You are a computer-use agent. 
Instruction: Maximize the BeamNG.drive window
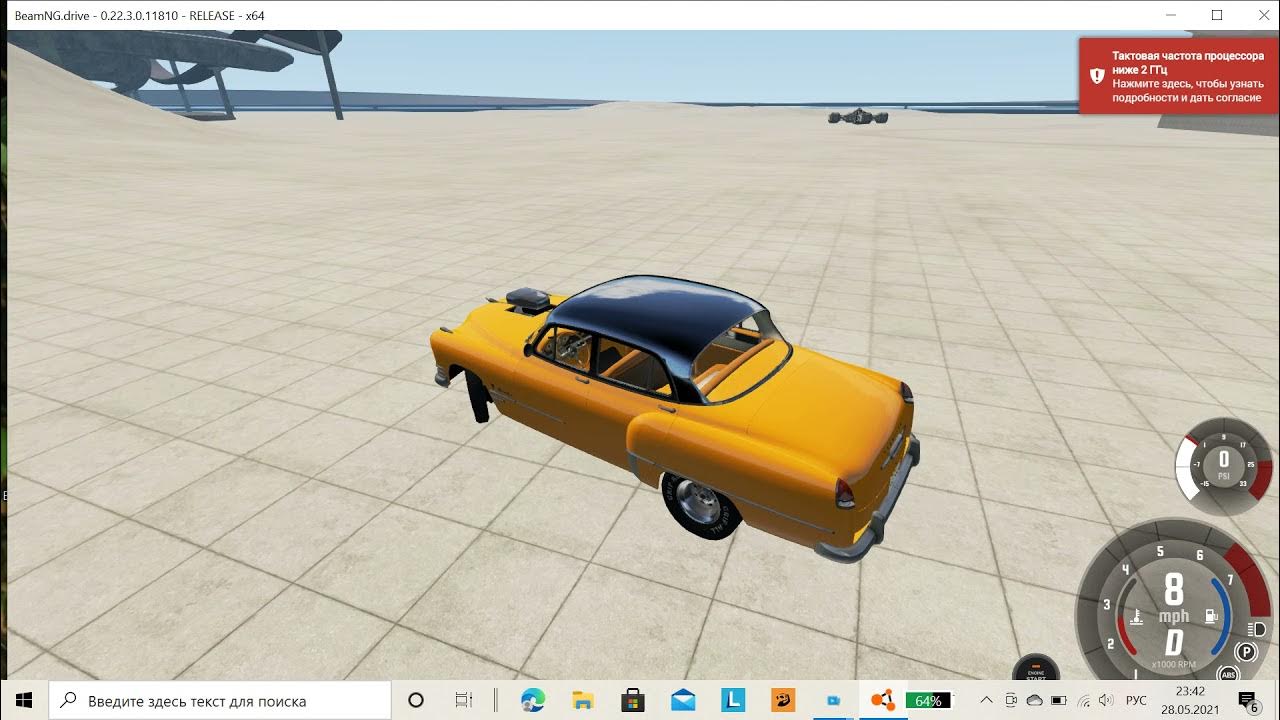[x=1217, y=15]
